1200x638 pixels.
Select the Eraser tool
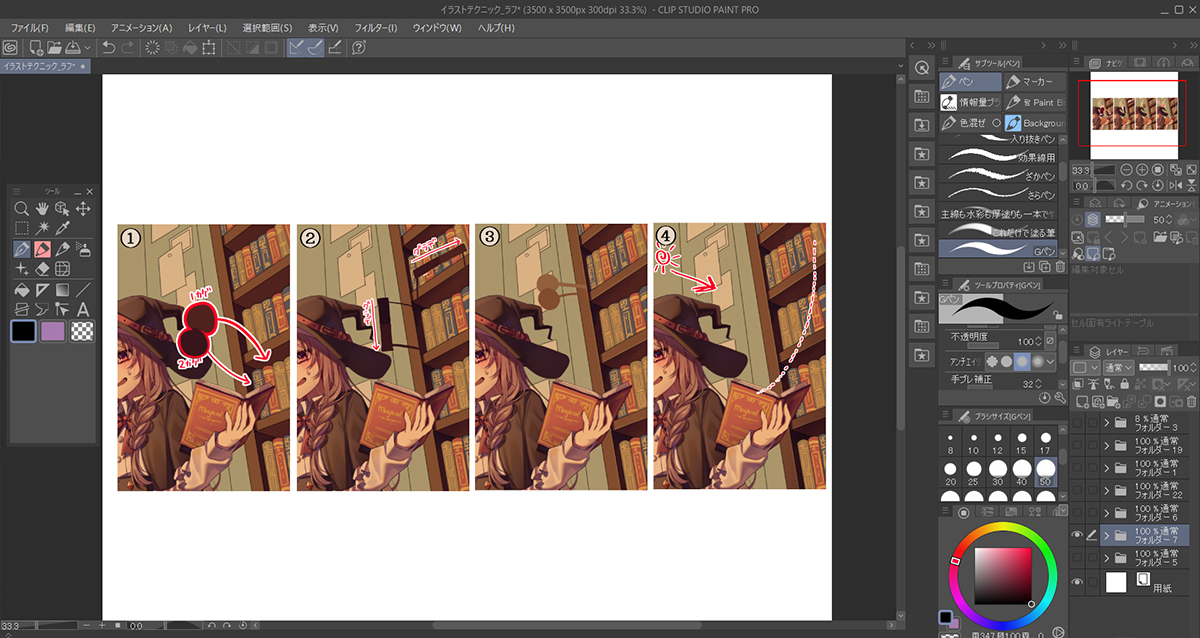click(x=42, y=269)
